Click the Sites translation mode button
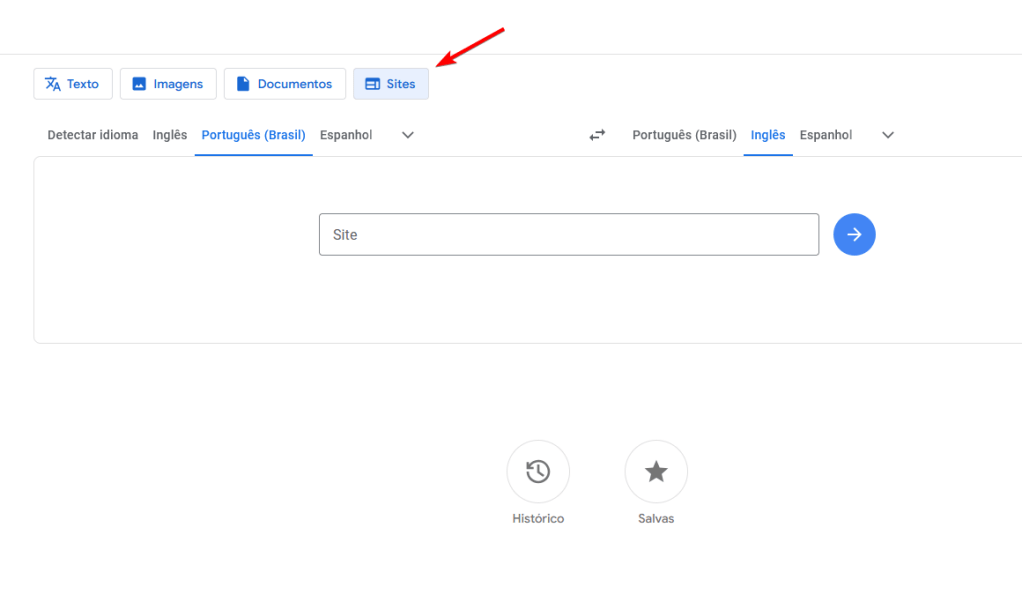1022x602 pixels. click(391, 84)
